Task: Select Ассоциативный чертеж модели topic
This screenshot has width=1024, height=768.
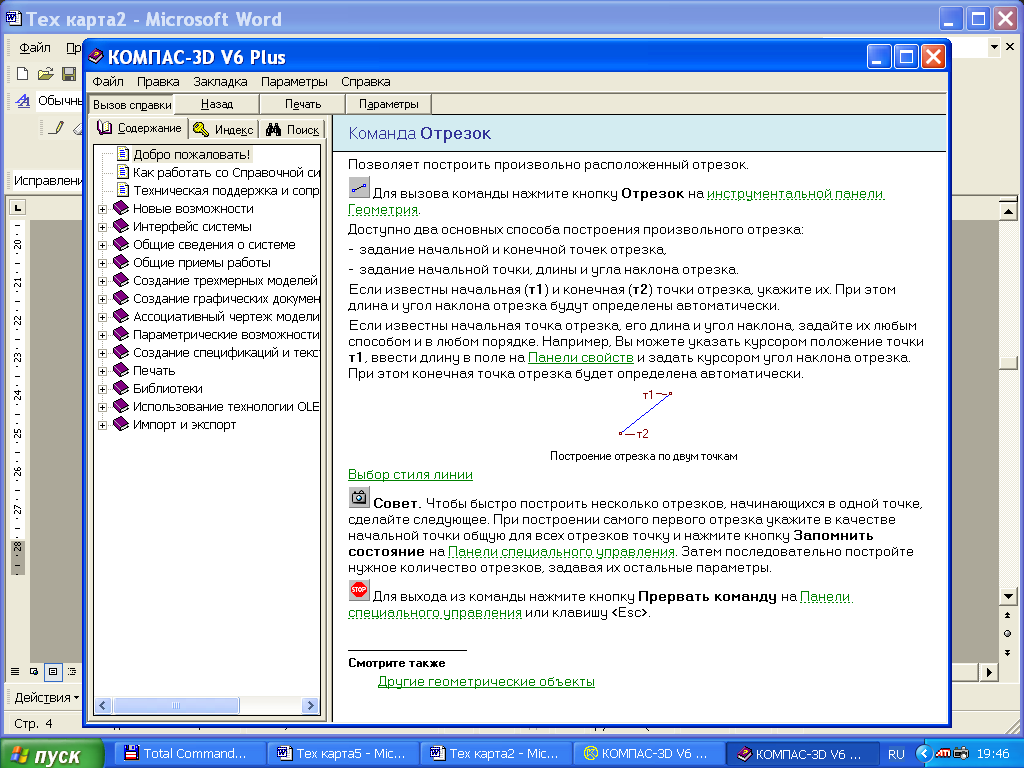Action: 226,317
